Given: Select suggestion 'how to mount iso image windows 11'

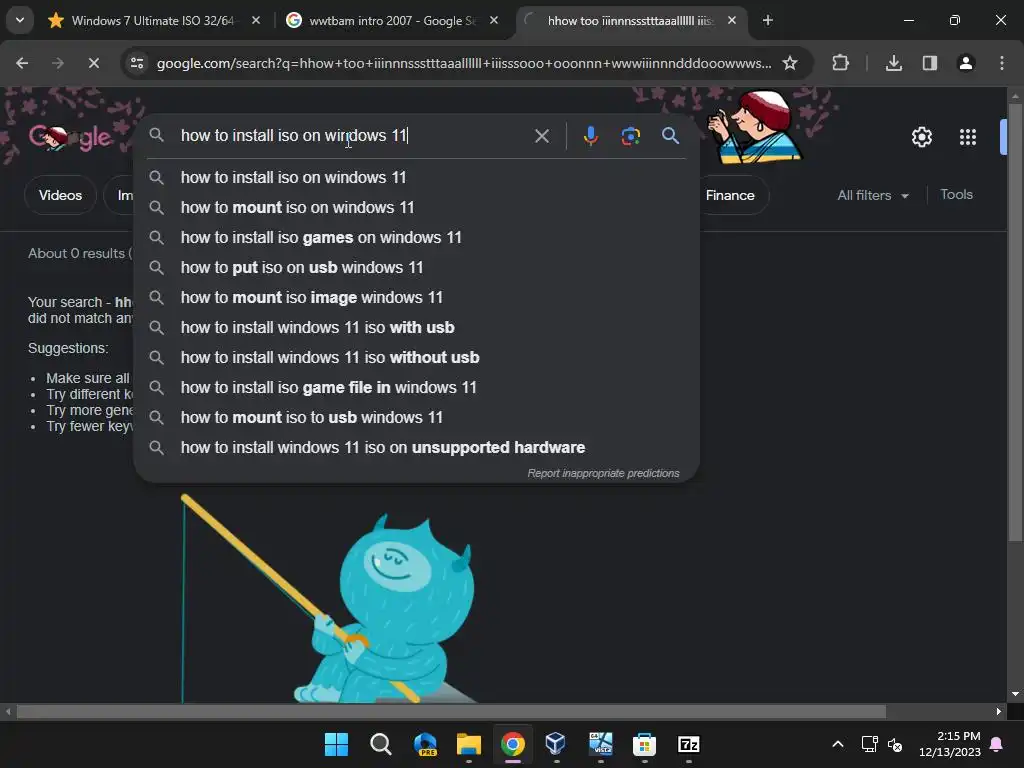Looking at the screenshot, I should (x=416, y=297).
